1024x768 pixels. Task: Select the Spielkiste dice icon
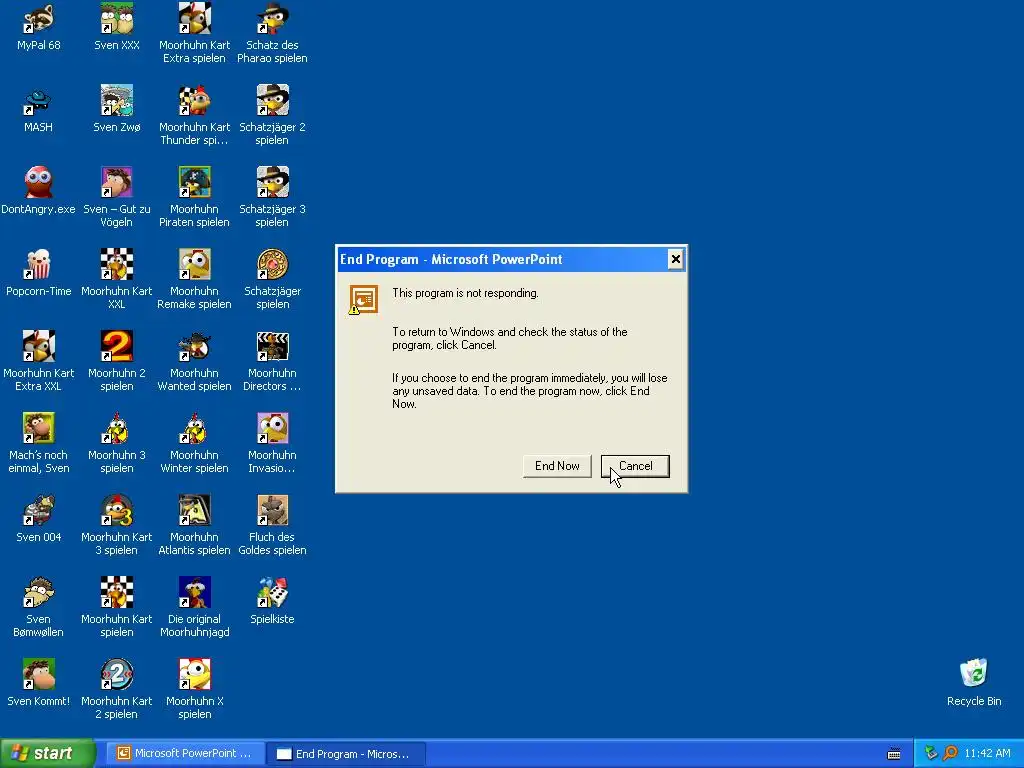(x=272, y=592)
